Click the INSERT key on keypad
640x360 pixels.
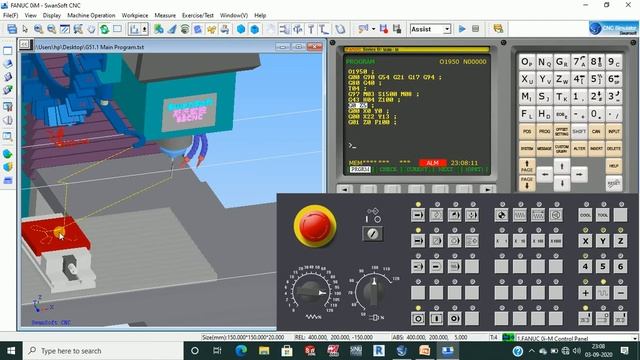click(x=596, y=149)
